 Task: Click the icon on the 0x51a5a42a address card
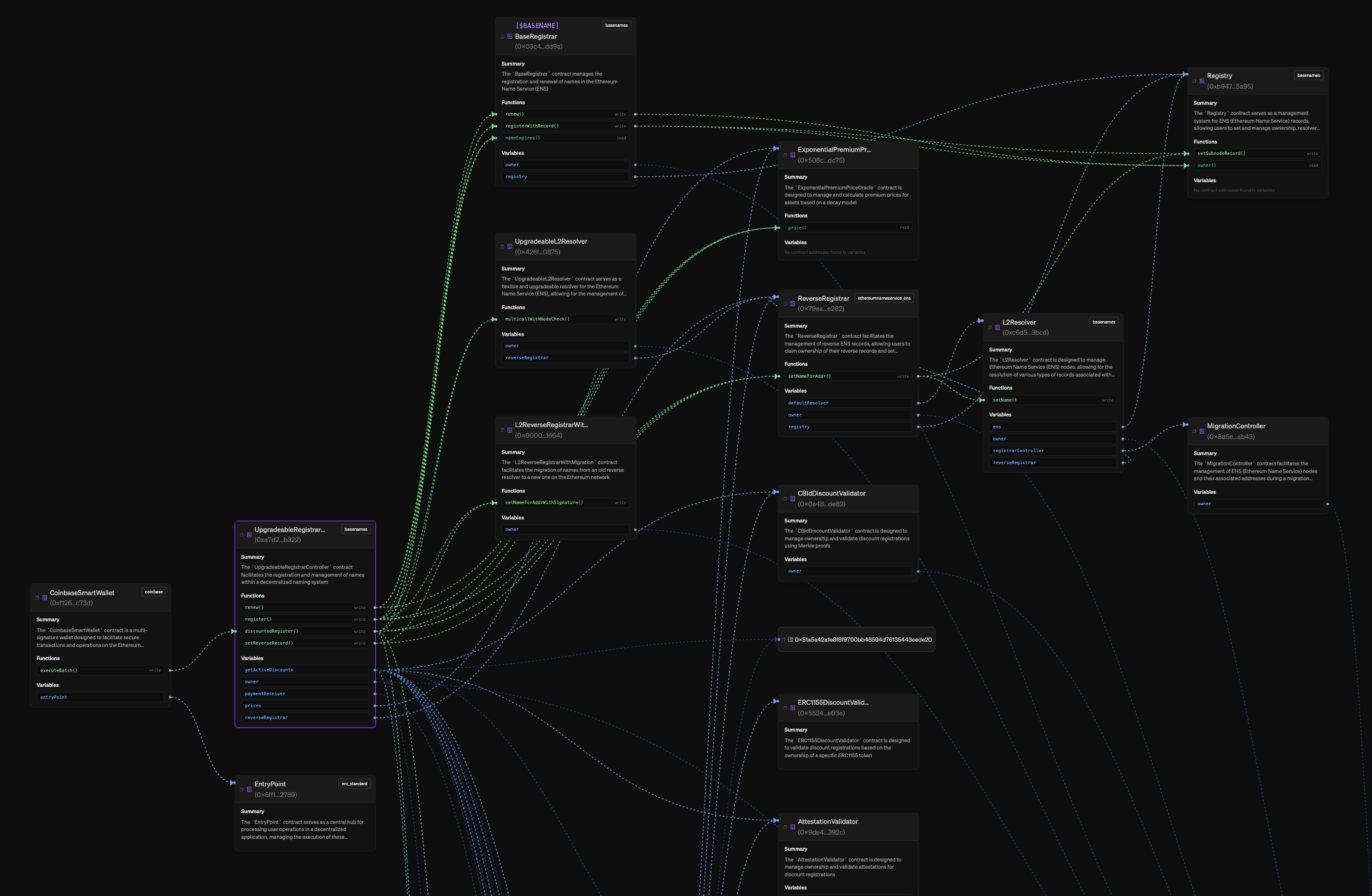[x=790, y=640]
